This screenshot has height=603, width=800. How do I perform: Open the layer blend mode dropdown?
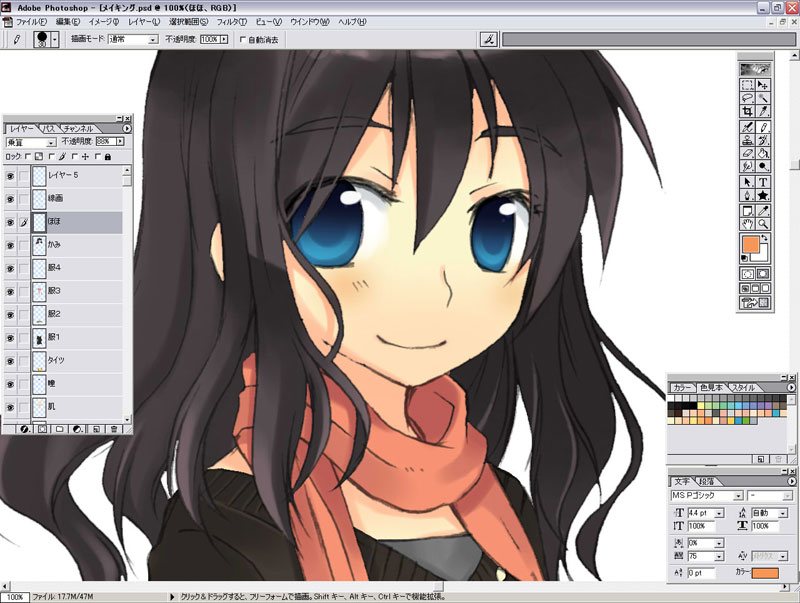(51, 142)
